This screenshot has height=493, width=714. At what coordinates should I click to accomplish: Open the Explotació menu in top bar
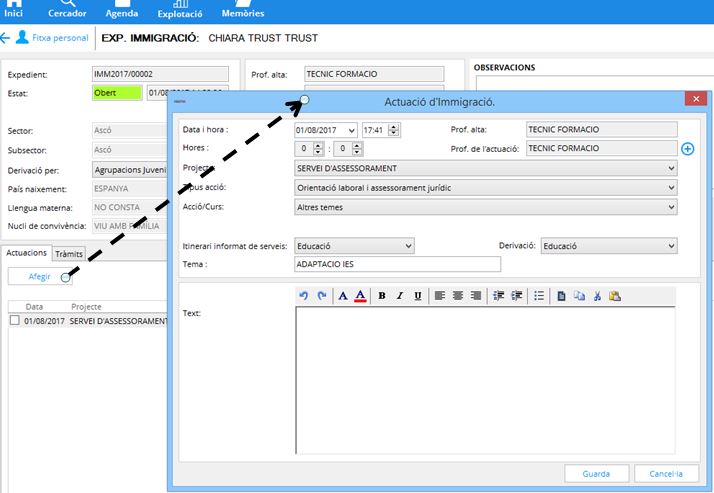click(x=180, y=11)
